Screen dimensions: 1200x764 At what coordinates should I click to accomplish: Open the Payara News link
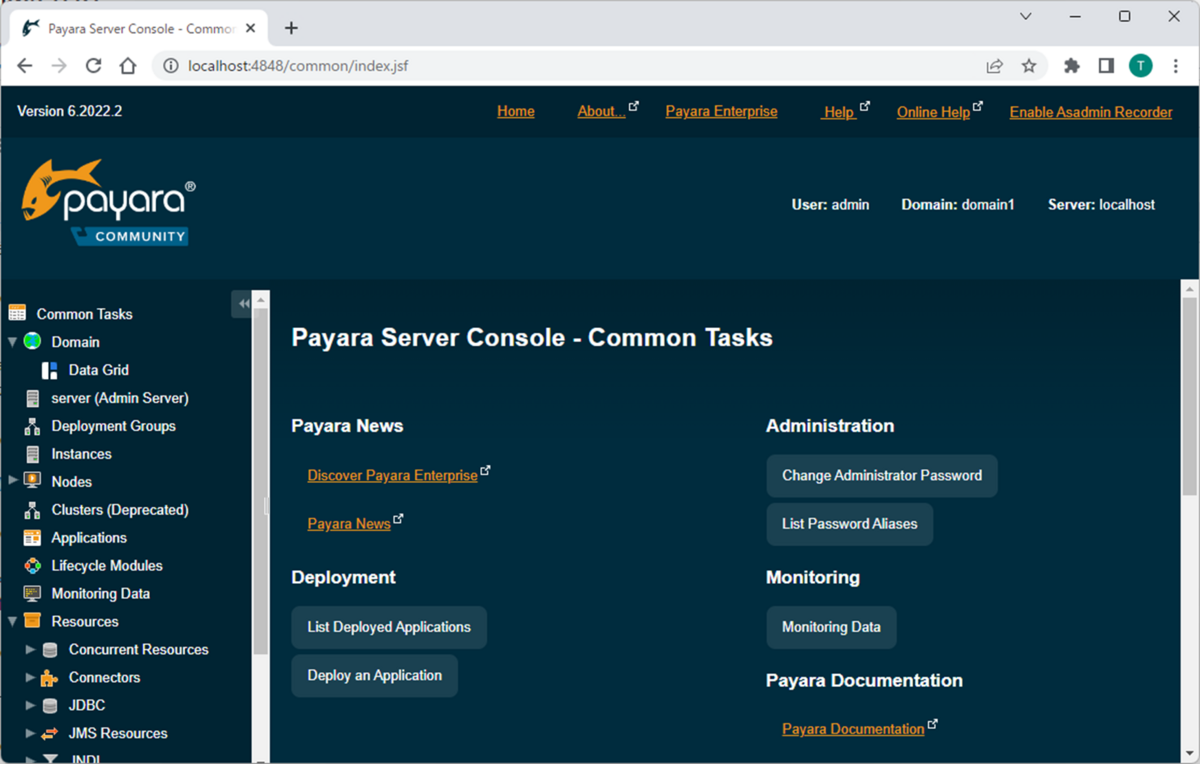pos(349,524)
